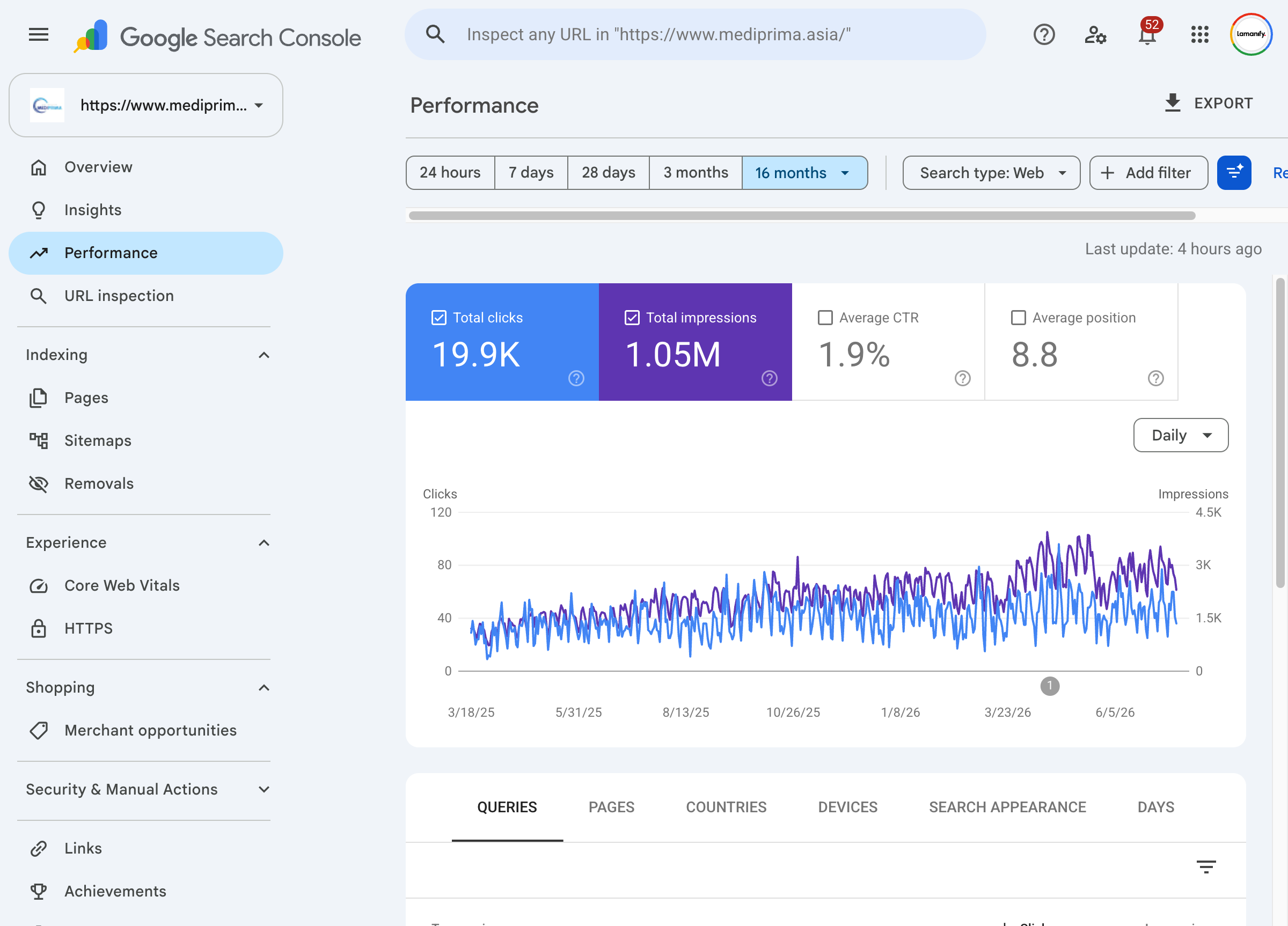Click the Achievements trophy icon

pyautogui.click(x=39, y=891)
